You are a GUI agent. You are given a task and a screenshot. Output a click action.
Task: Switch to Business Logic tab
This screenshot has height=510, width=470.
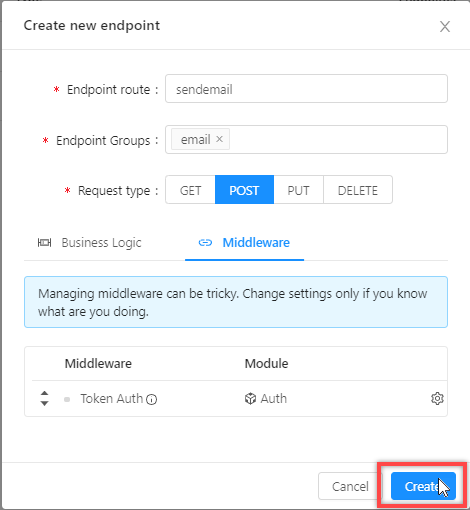click(x=89, y=243)
